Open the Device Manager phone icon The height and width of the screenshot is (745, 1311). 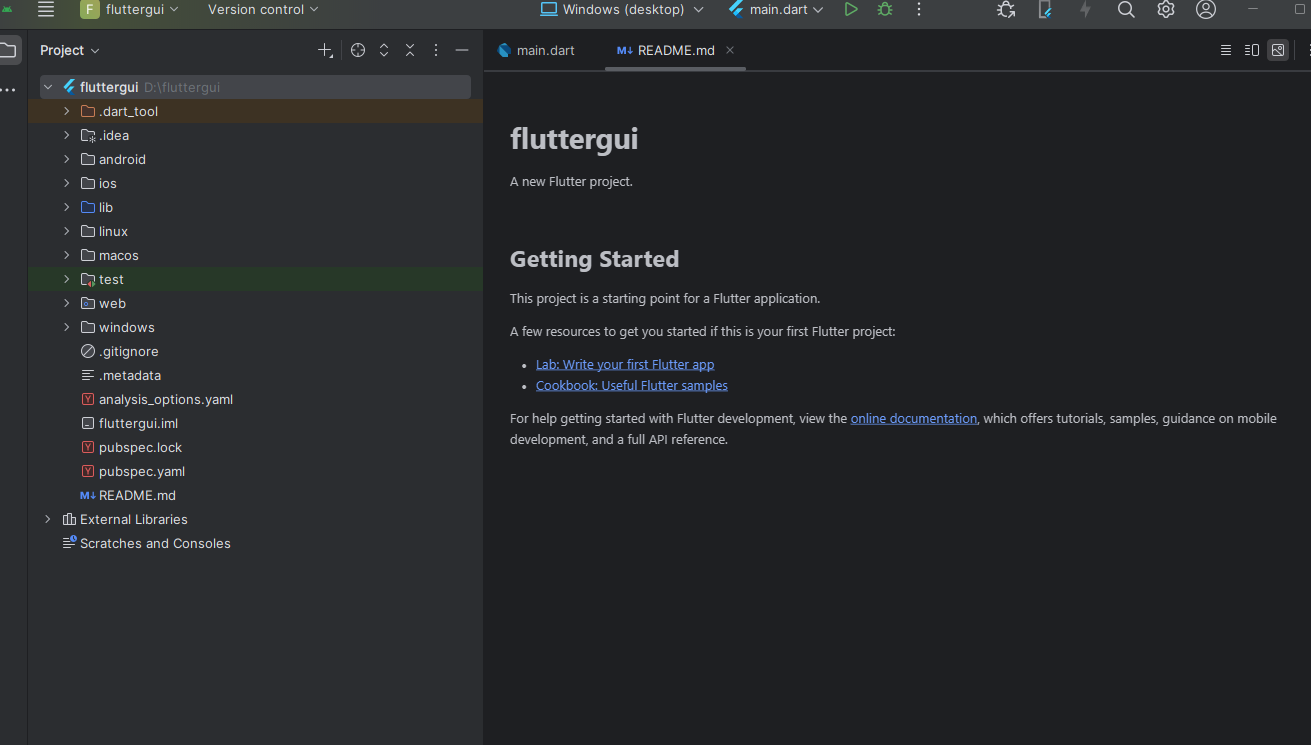(x=1045, y=10)
